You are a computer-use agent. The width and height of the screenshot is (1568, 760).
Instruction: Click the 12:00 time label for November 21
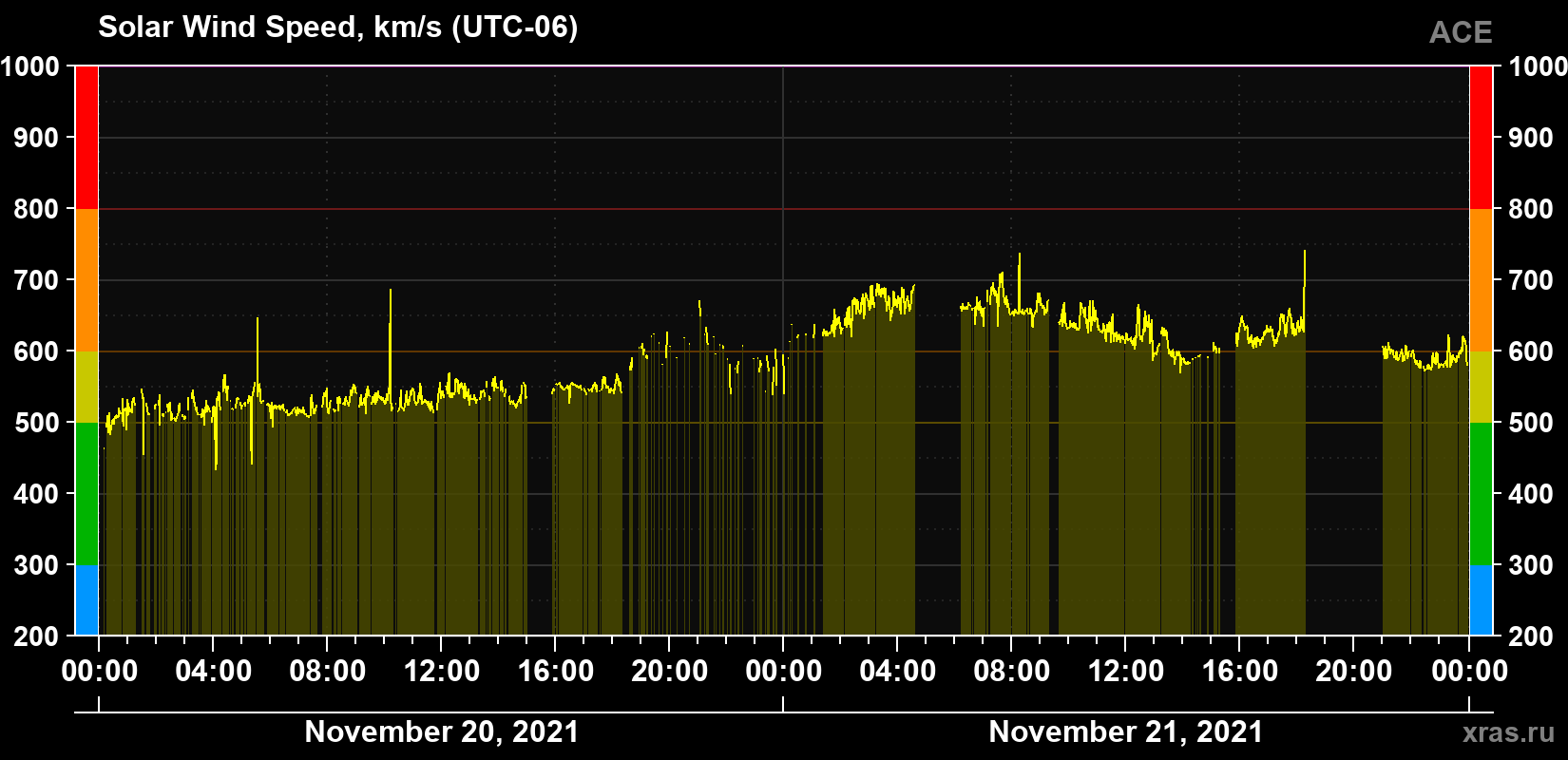pyautogui.click(x=1126, y=672)
